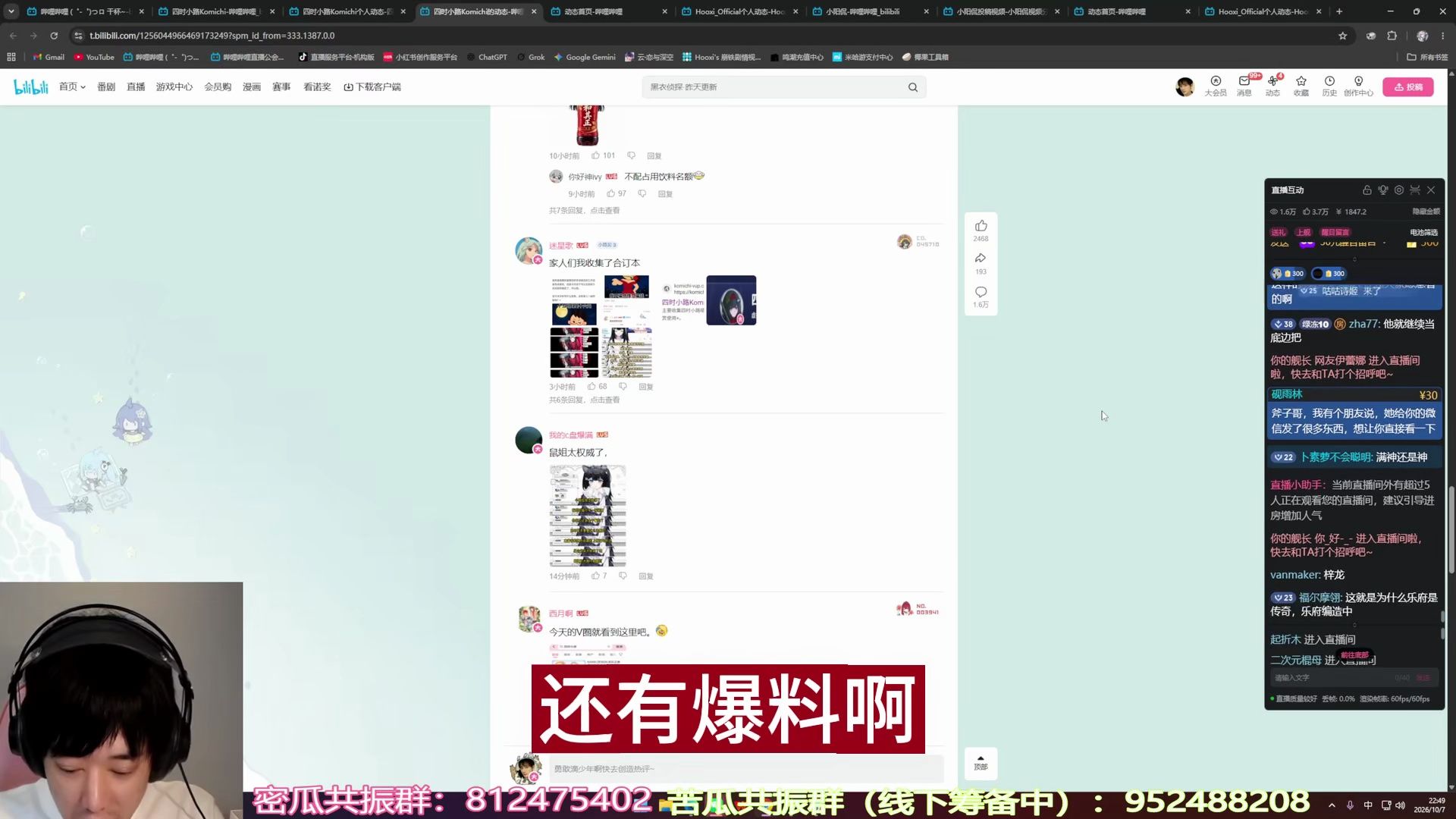Open the 直播 nav menu item
1456x819 pixels.
coord(136,87)
